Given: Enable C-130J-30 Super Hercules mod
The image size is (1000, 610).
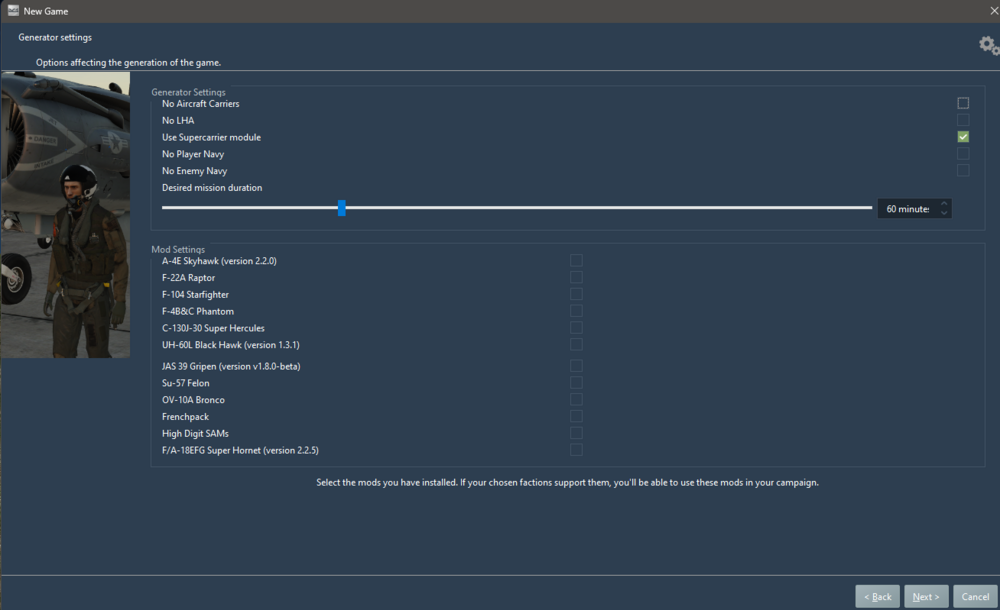Looking at the screenshot, I should click(x=576, y=327).
